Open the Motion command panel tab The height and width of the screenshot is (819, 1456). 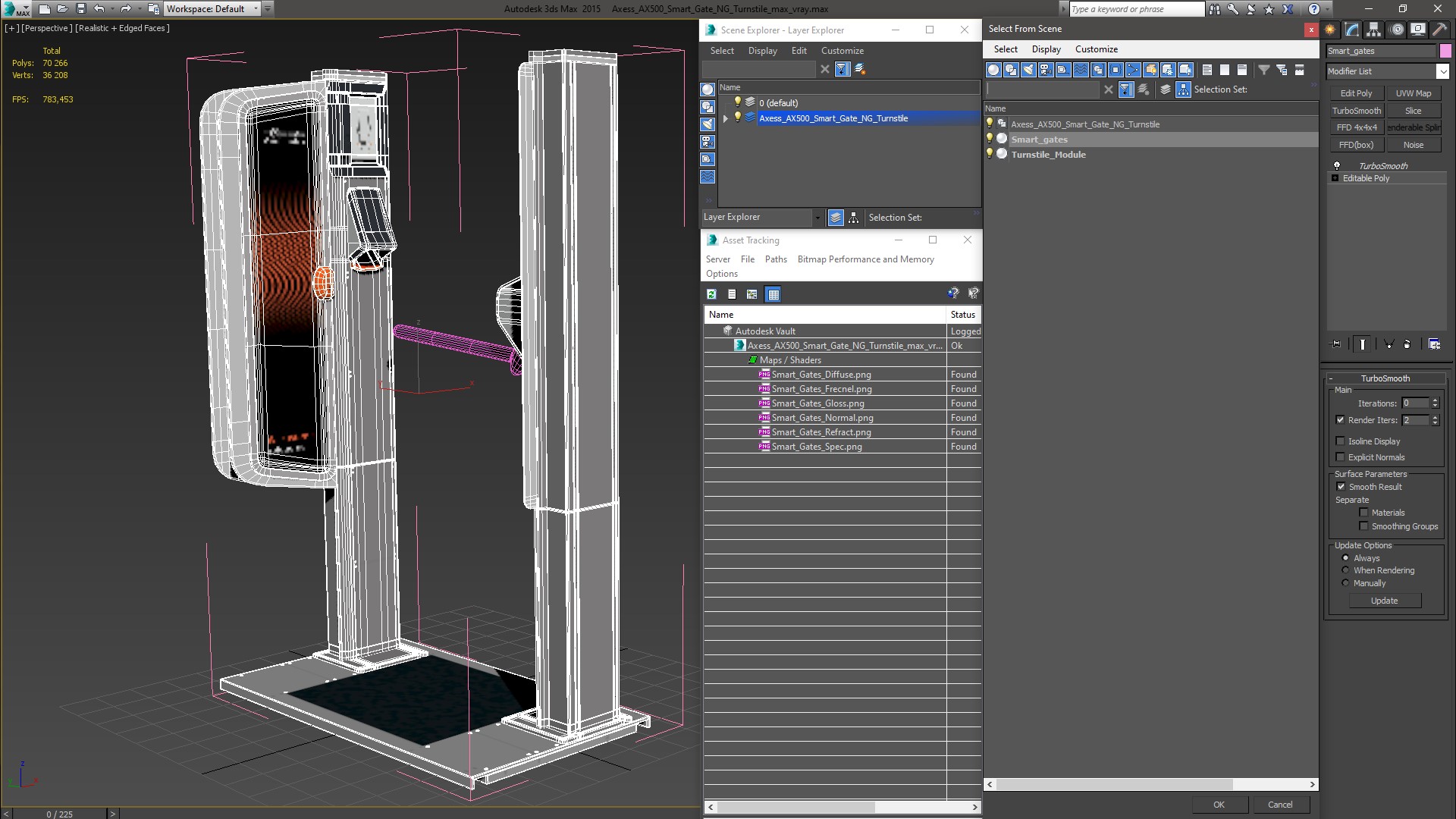(x=1396, y=30)
